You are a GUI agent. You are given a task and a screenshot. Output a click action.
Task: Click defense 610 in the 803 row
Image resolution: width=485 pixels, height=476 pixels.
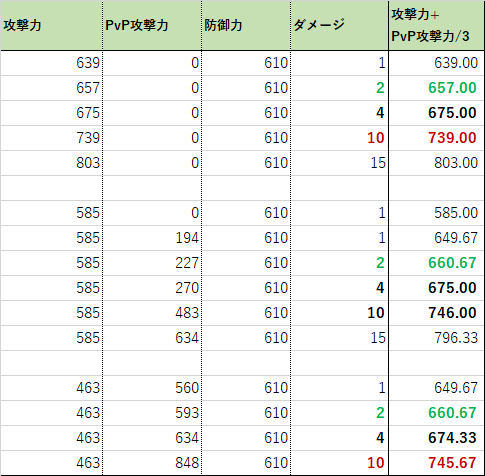pyautogui.click(x=246, y=163)
